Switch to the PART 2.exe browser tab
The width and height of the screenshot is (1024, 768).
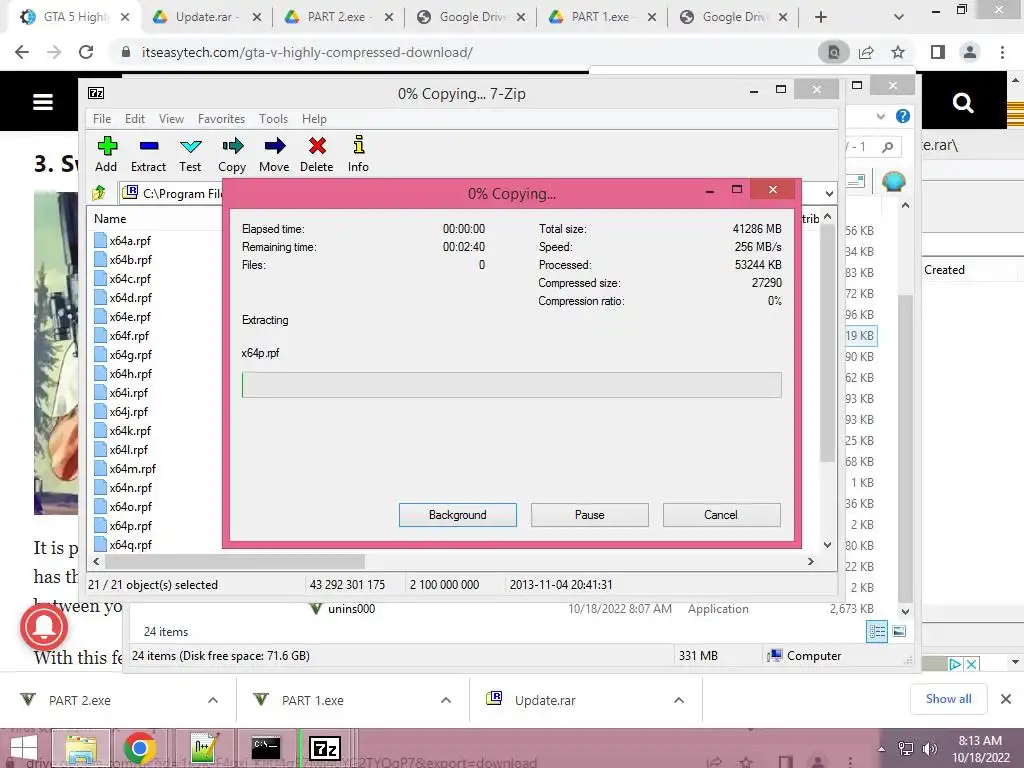(x=338, y=17)
